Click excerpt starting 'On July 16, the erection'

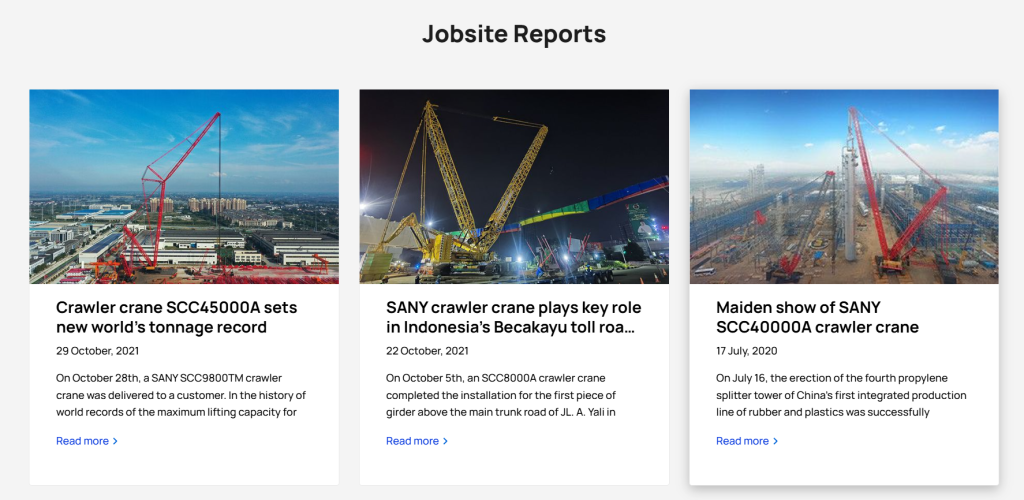[x=840, y=394]
